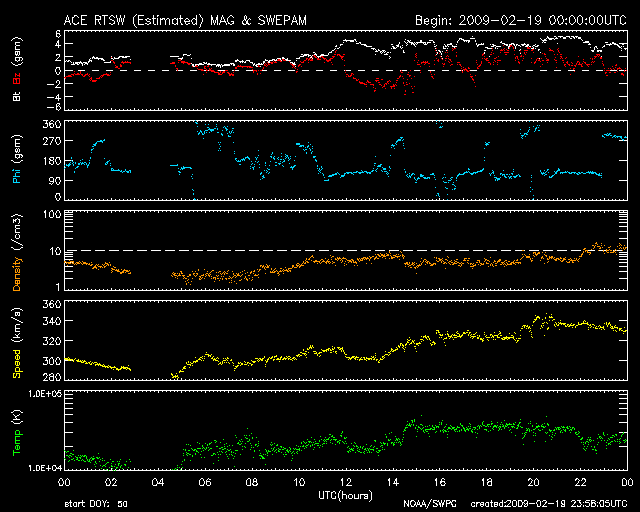The image size is (640, 512).
Task: Click the '12' hour tick label
Action: pyautogui.click(x=346, y=483)
